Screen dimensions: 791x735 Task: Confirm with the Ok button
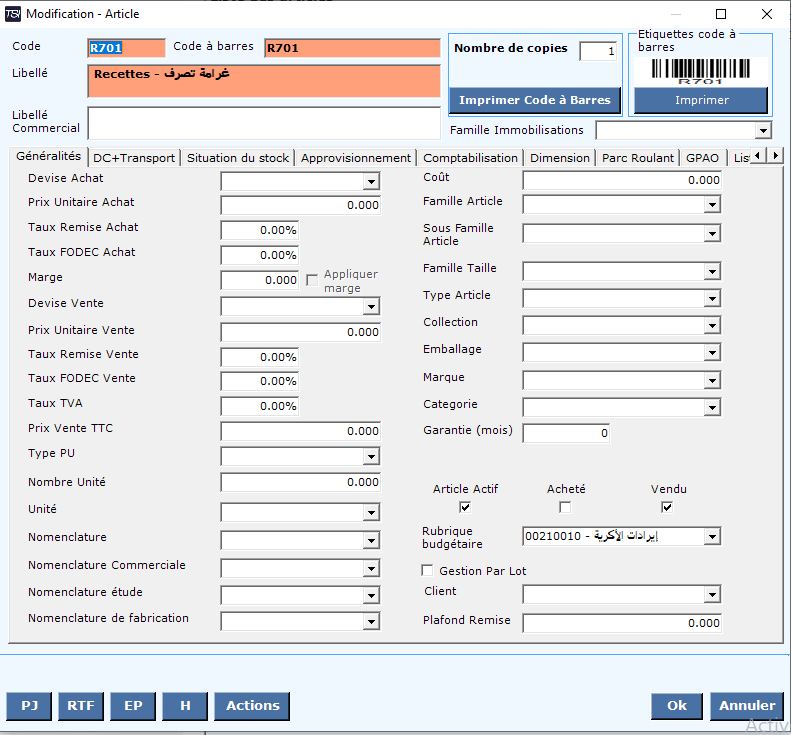pos(677,706)
